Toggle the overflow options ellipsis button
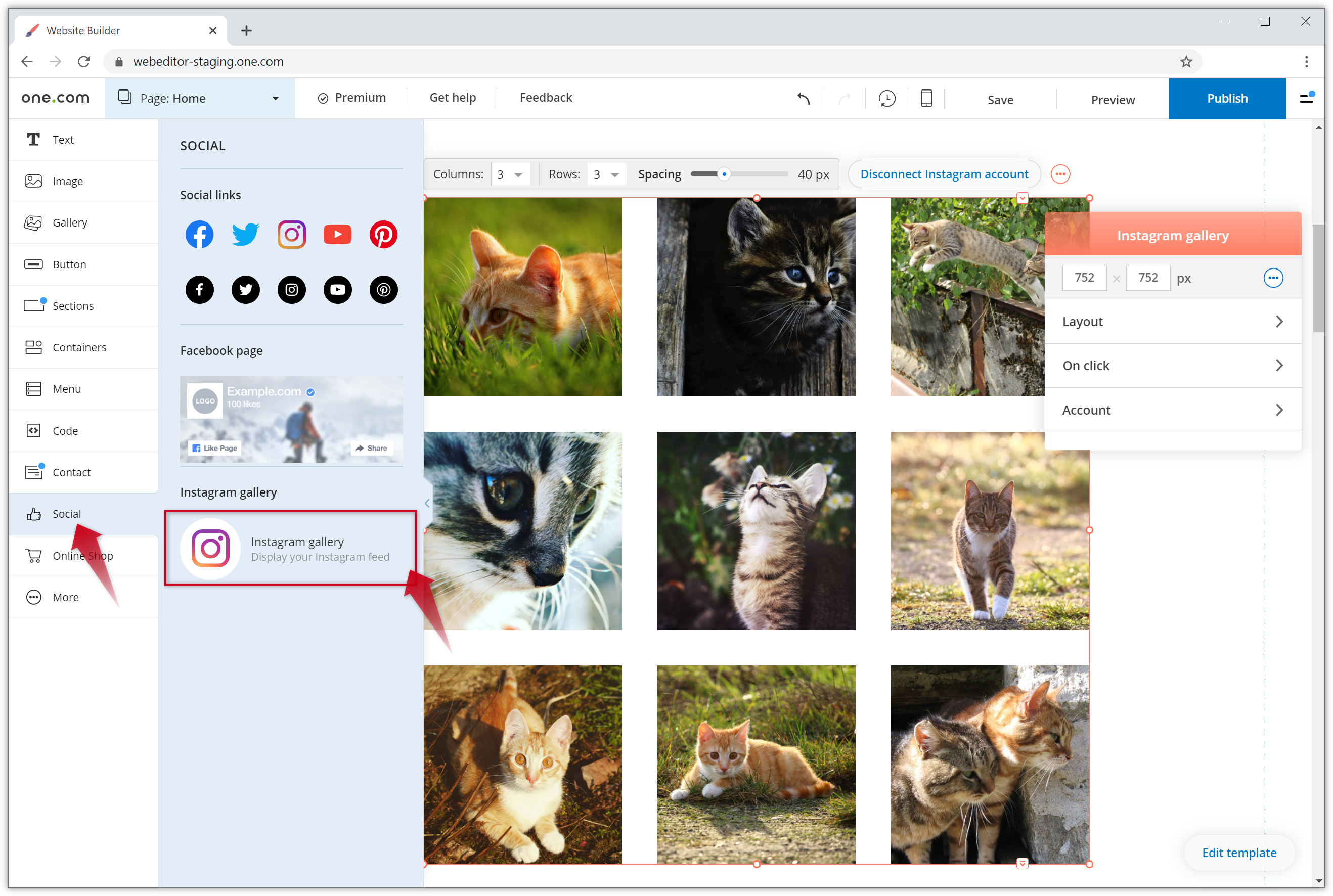This screenshot has width=1333, height=896. pyautogui.click(x=1060, y=174)
